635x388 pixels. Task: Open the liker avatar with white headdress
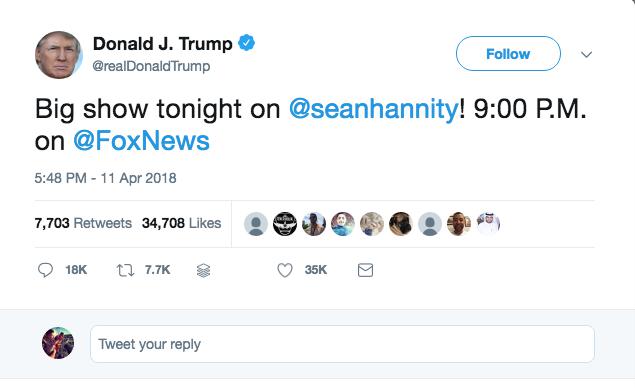pyautogui.click(x=488, y=224)
